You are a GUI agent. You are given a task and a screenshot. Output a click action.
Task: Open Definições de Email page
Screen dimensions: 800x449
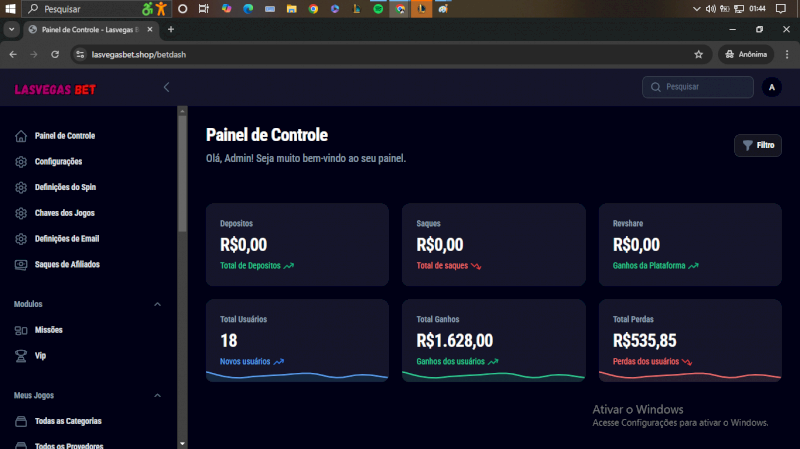pyautogui.click(x=67, y=239)
